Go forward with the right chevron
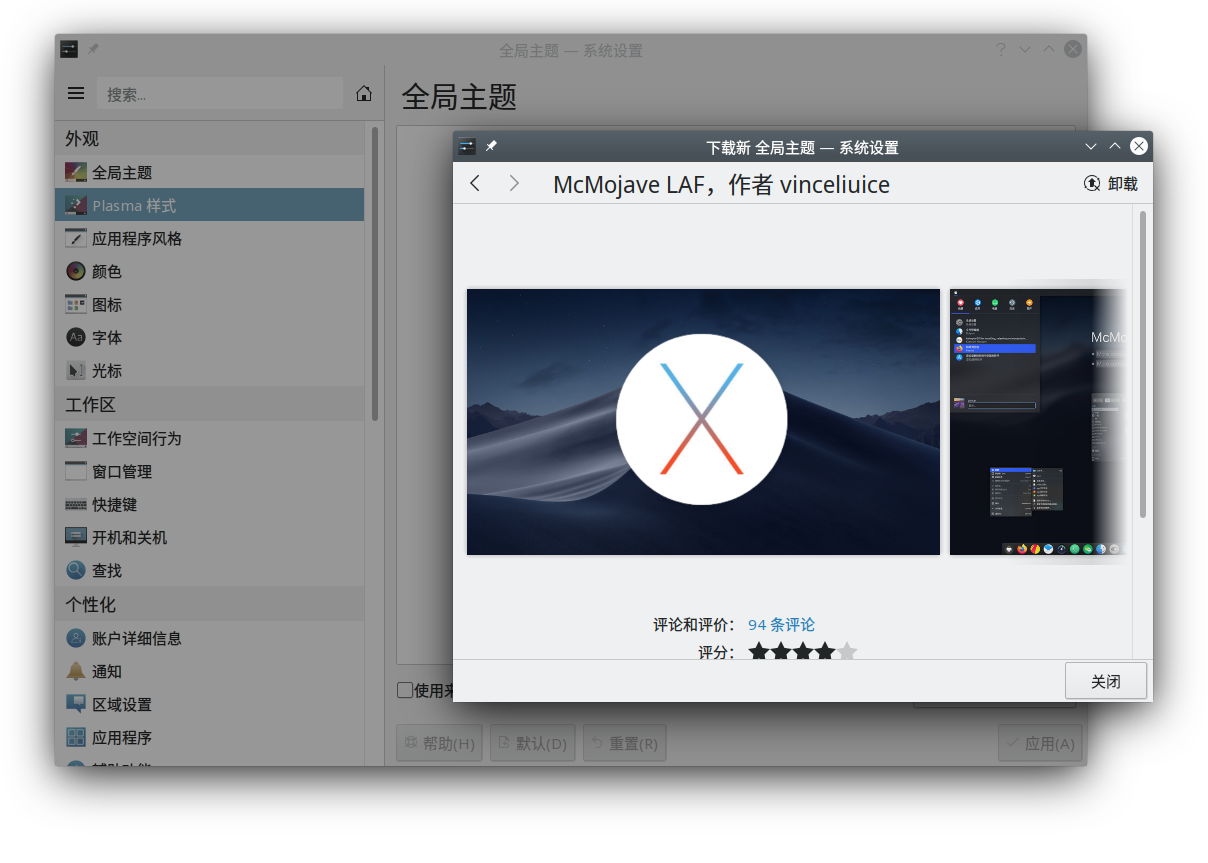Screen dimensions: 1208x863 (x=513, y=183)
